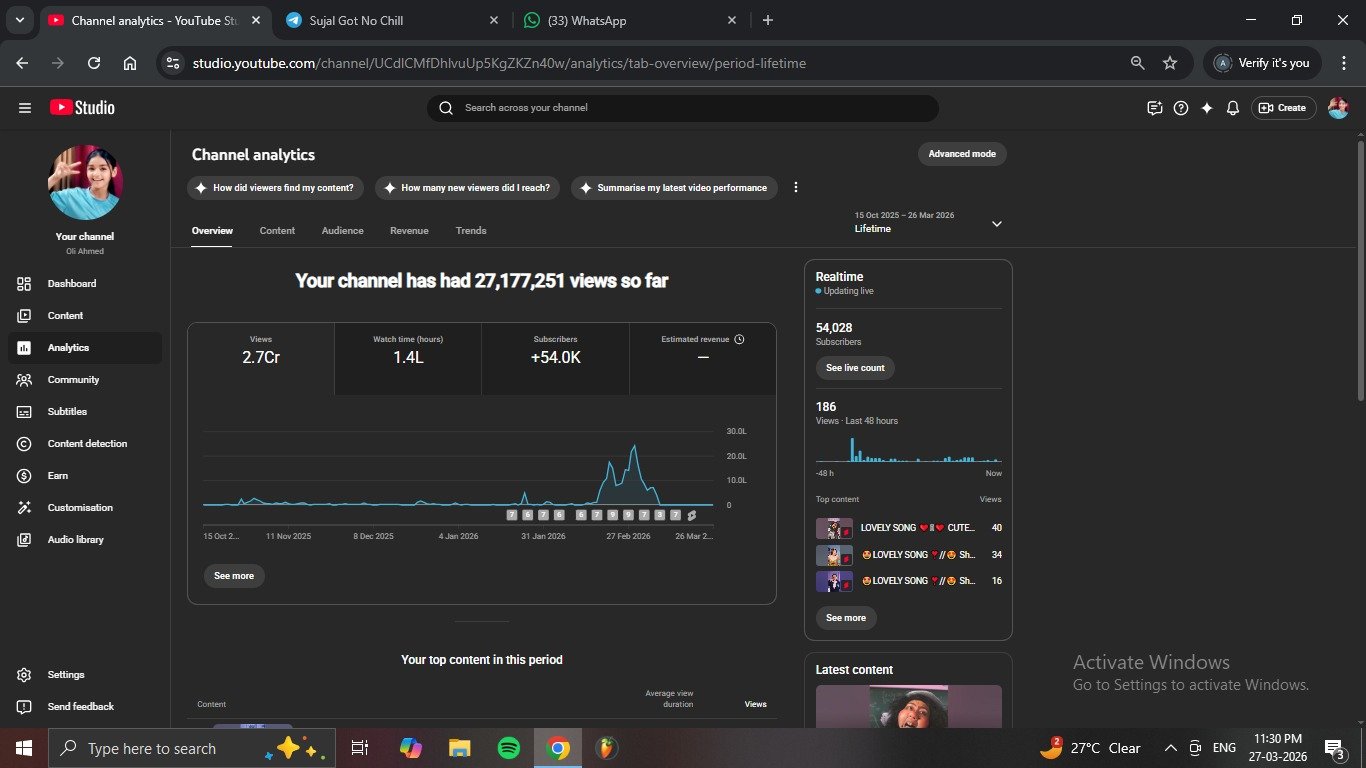This screenshot has width=1366, height=768.
Task: Click the notifications bell icon
Action: pyautogui.click(x=1233, y=108)
